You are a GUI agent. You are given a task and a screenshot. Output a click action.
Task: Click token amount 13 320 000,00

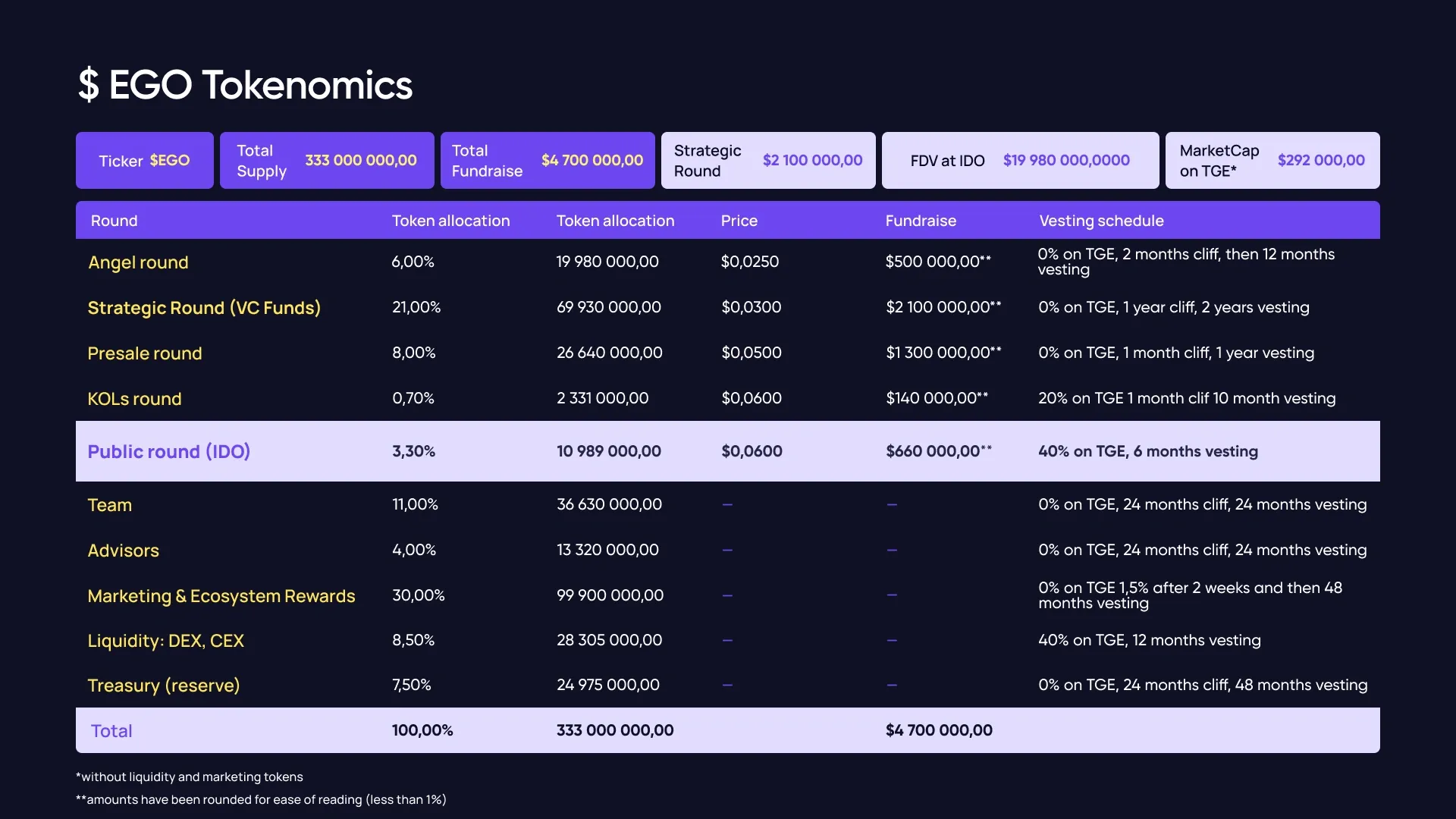(x=608, y=550)
